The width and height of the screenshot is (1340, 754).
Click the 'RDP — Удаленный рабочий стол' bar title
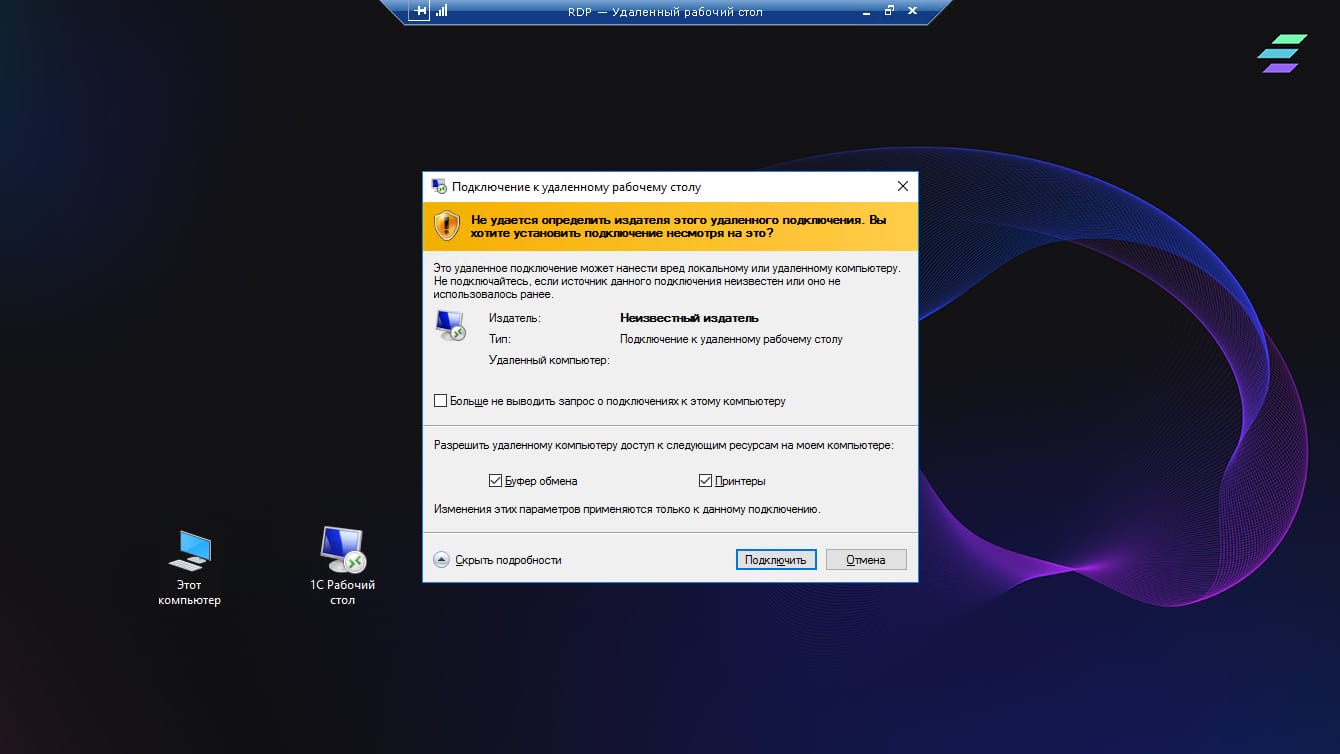pyautogui.click(x=663, y=12)
